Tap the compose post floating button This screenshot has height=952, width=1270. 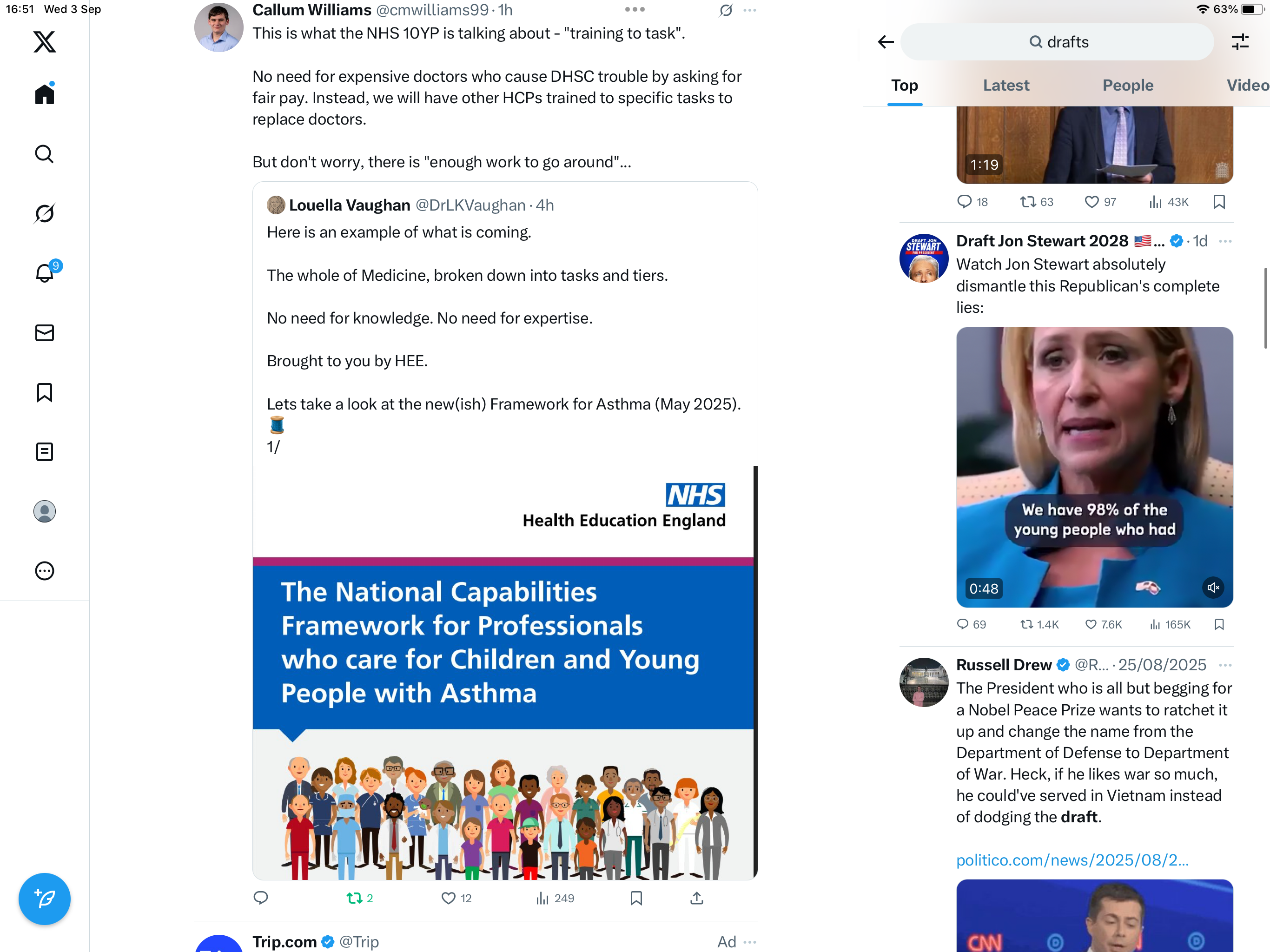(44, 899)
